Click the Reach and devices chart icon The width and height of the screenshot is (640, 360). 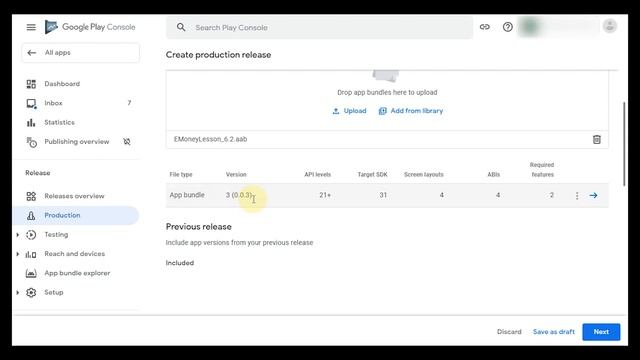pyautogui.click(x=31, y=254)
